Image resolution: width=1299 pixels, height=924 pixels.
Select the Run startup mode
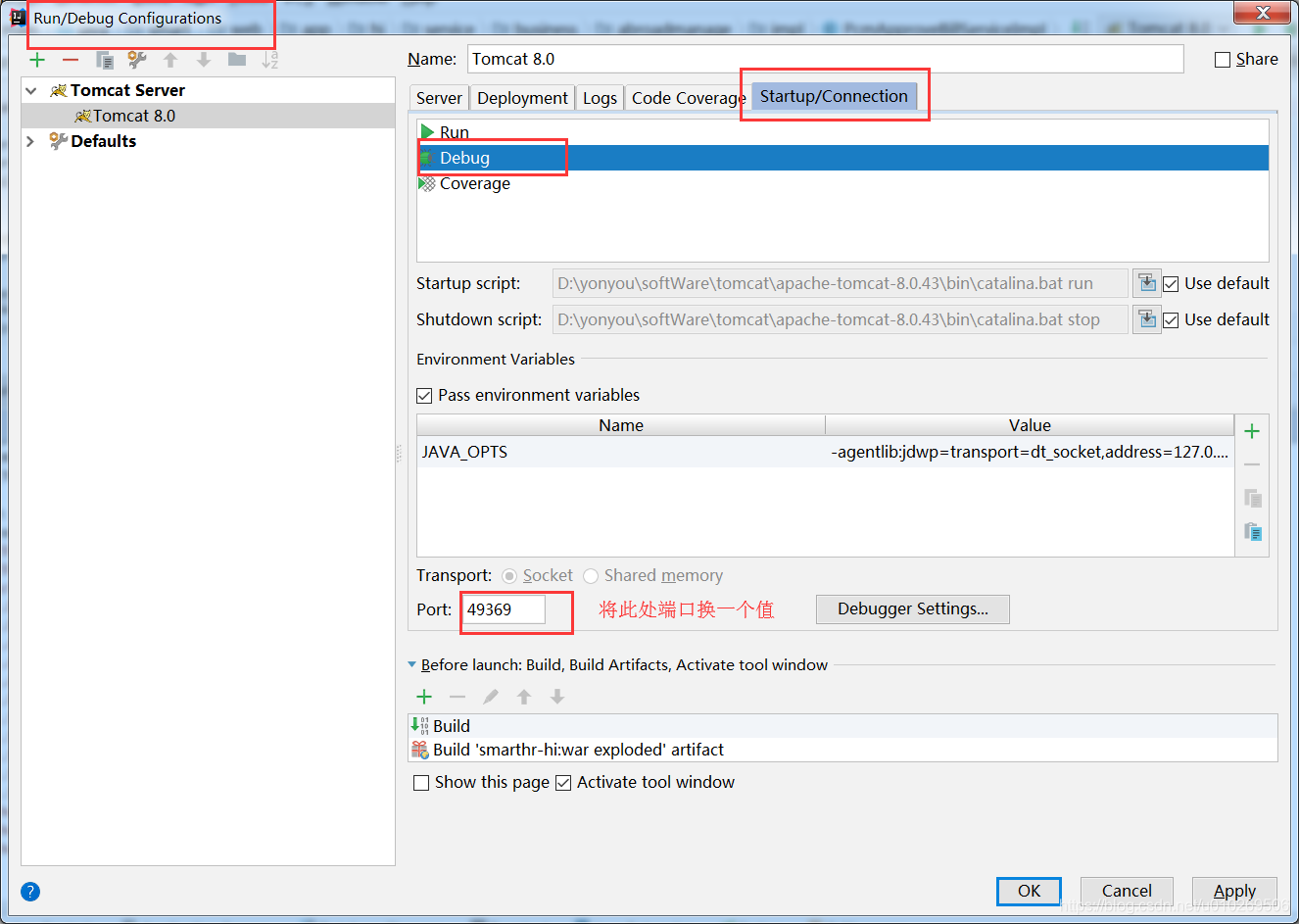coord(842,132)
